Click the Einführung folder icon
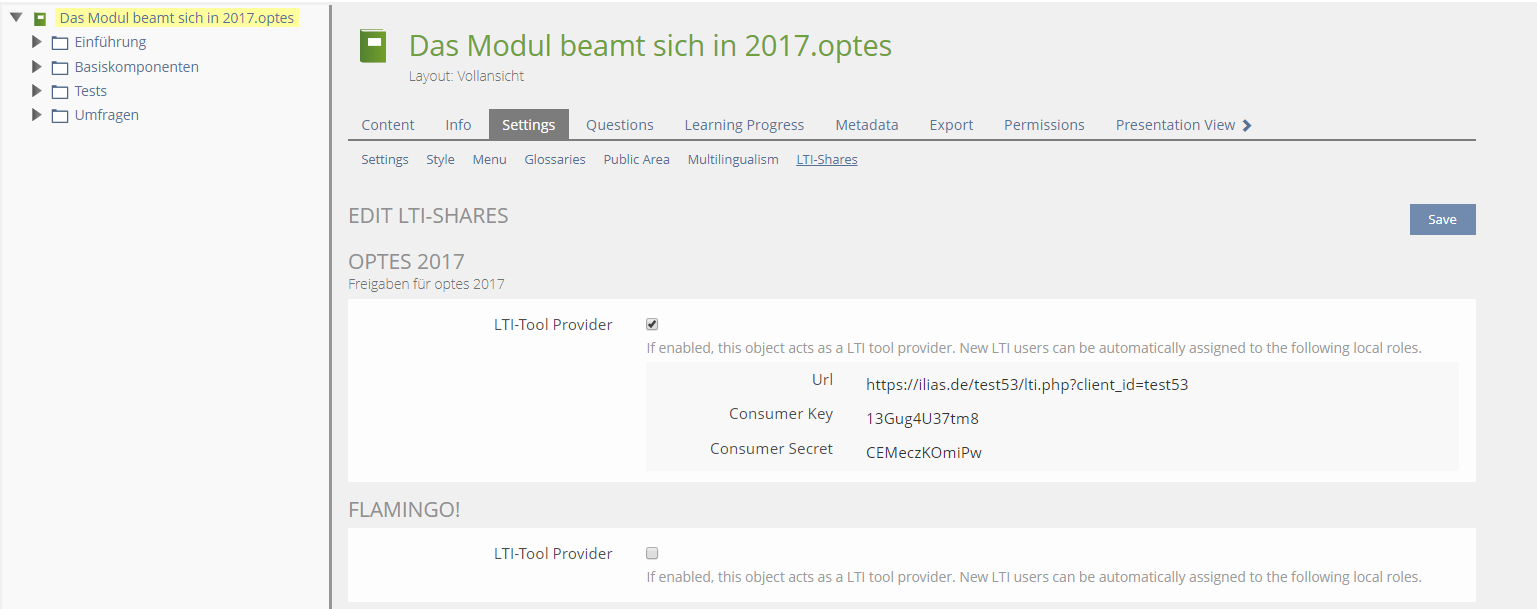This screenshot has height=609, width=1537. point(60,43)
